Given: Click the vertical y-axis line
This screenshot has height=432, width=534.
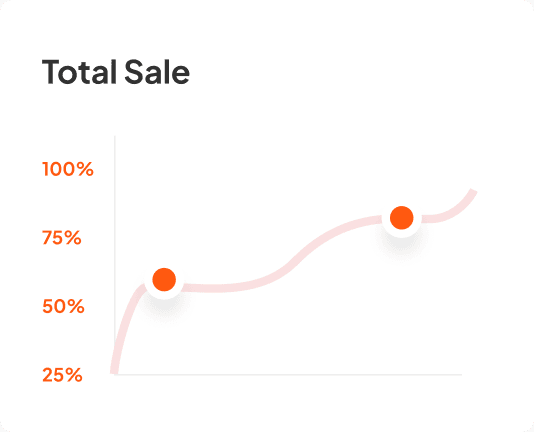Looking at the screenshot, I should click(x=115, y=255).
